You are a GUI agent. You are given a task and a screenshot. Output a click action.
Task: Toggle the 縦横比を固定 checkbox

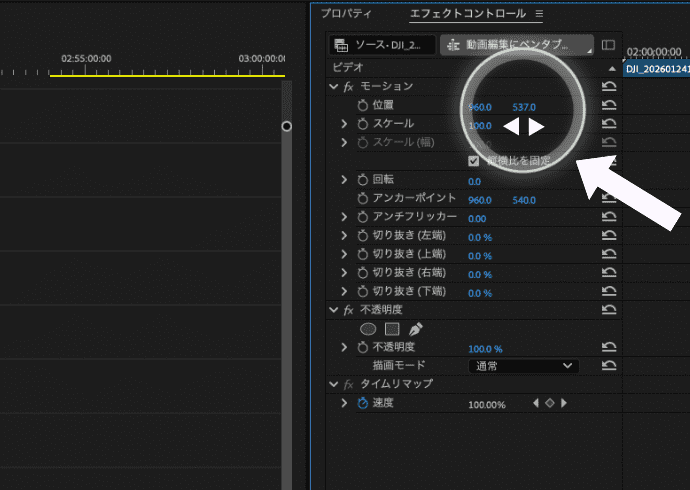474,161
